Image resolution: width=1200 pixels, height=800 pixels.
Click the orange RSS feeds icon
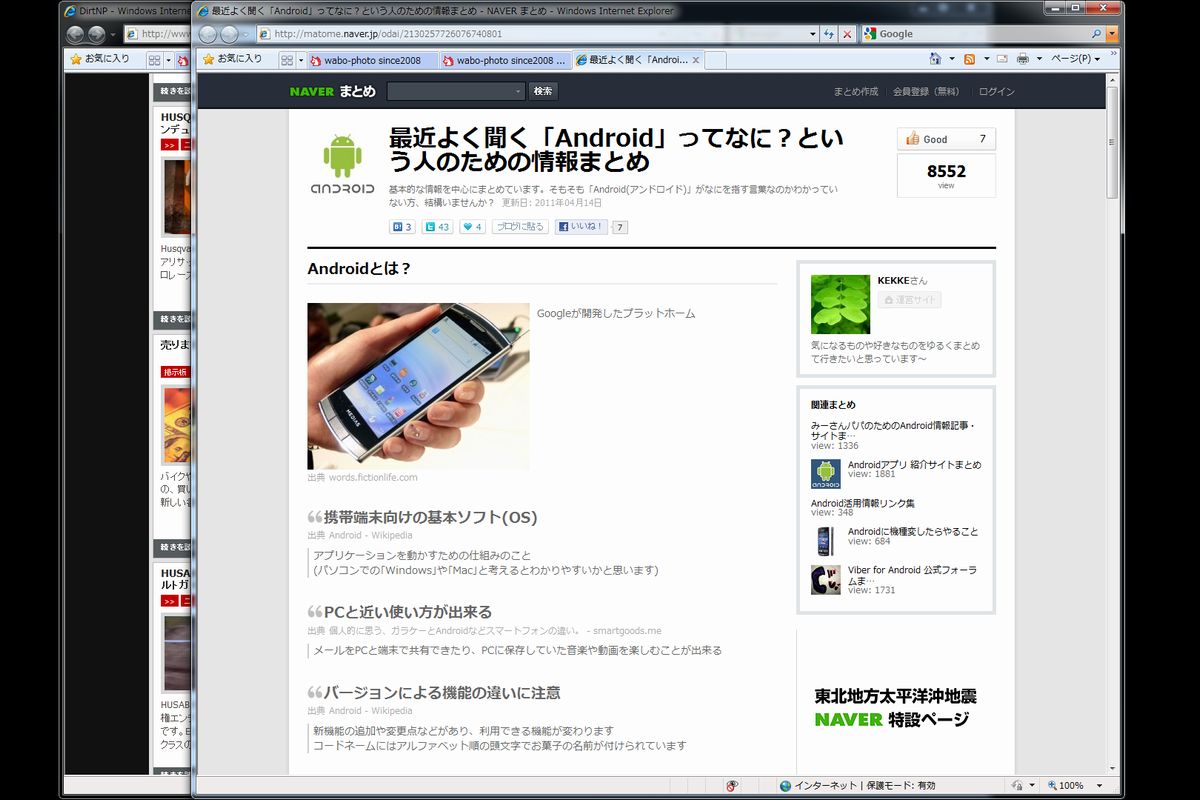tap(969, 59)
